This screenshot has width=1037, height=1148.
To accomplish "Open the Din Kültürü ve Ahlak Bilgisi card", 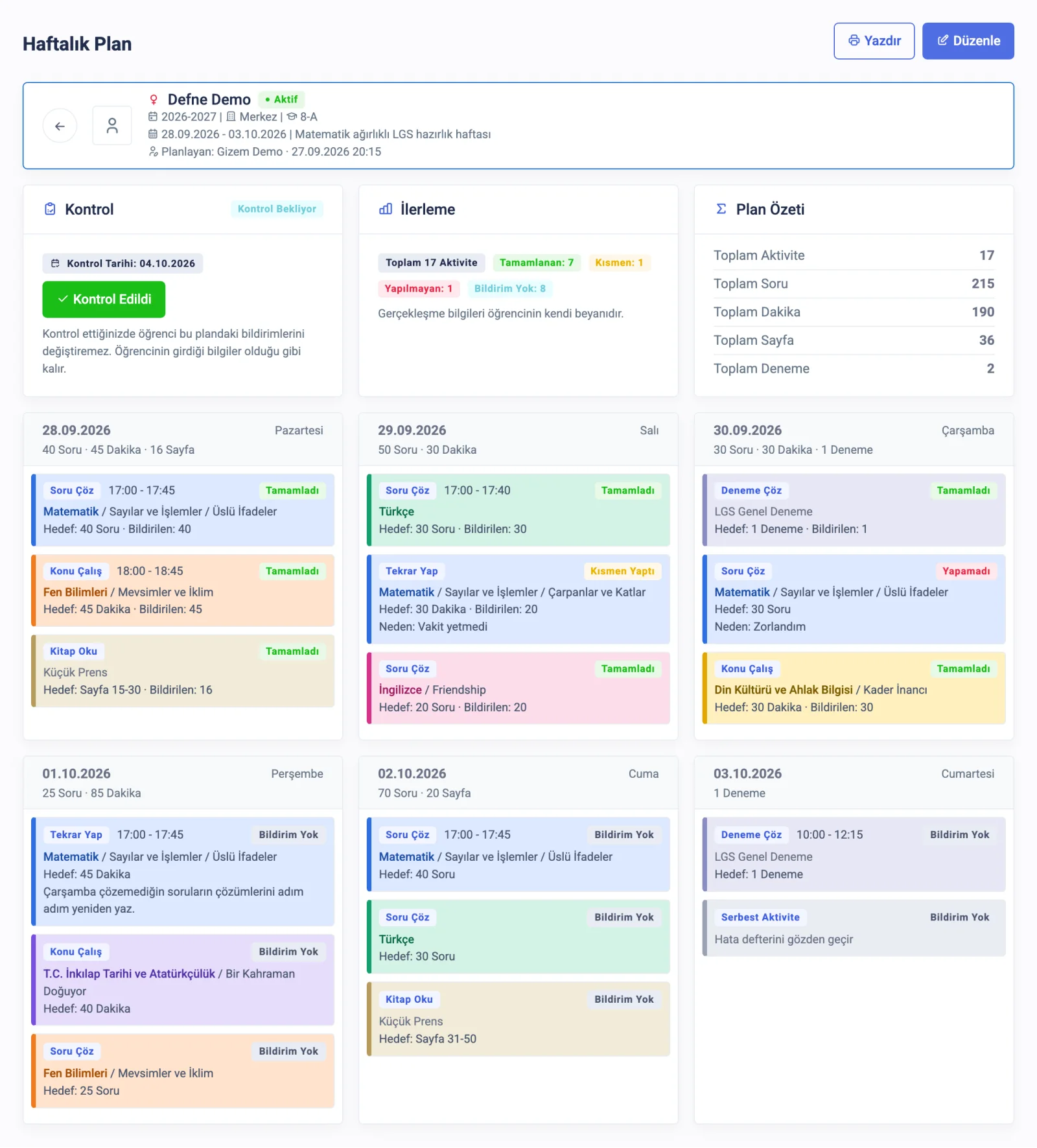I will point(854,688).
